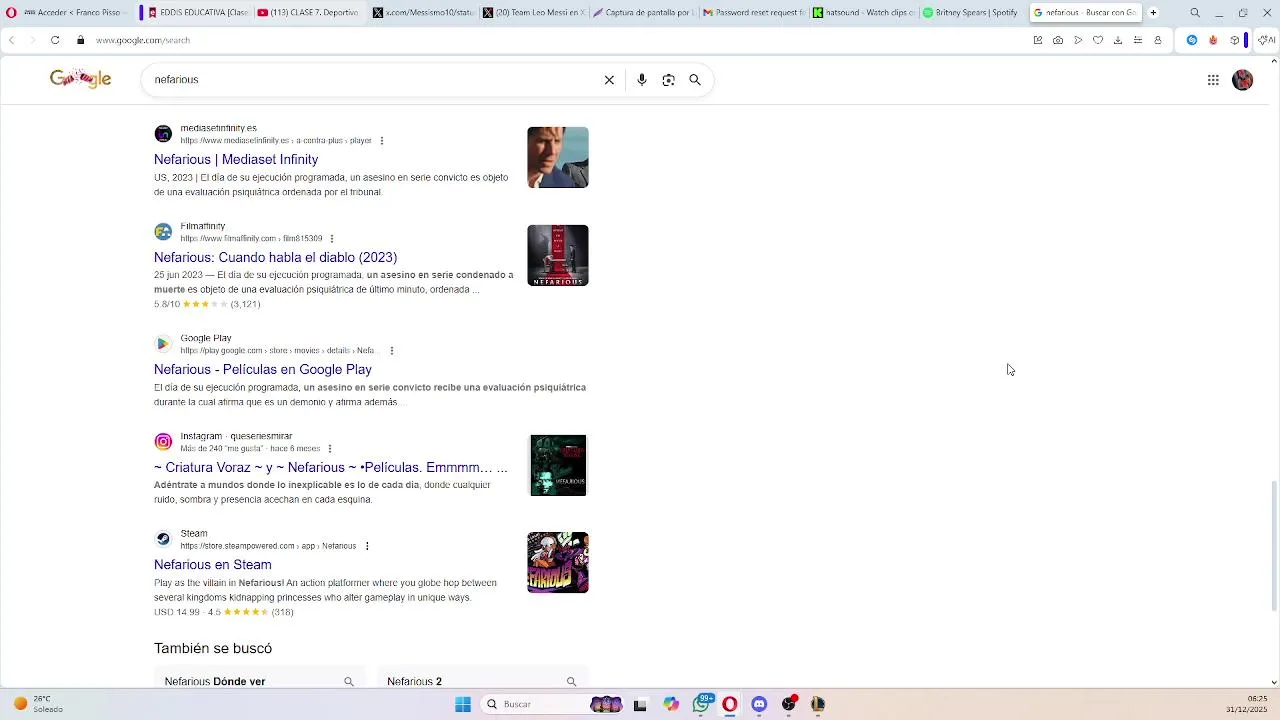This screenshot has height=720, width=1280.
Task: Open Discord from the taskbar
Action: coord(759,704)
